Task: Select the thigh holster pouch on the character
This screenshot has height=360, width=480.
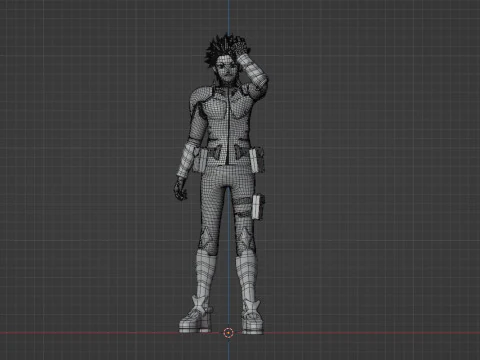Action: tap(259, 207)
